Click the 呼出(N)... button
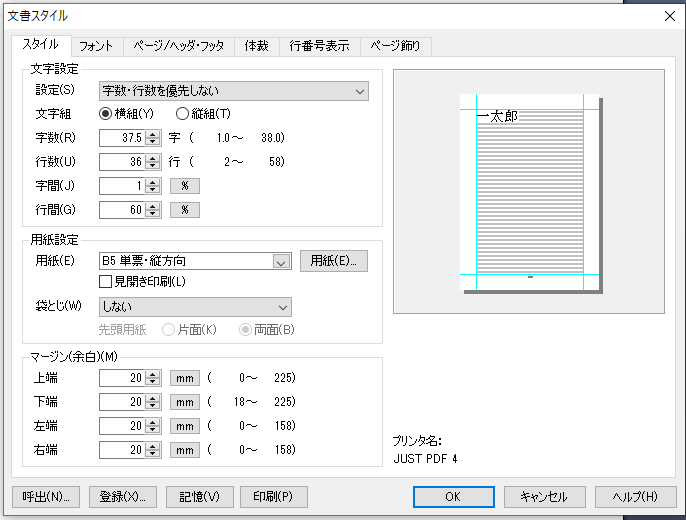This screenshot has height=520, width=686. (x=44, y=497)
